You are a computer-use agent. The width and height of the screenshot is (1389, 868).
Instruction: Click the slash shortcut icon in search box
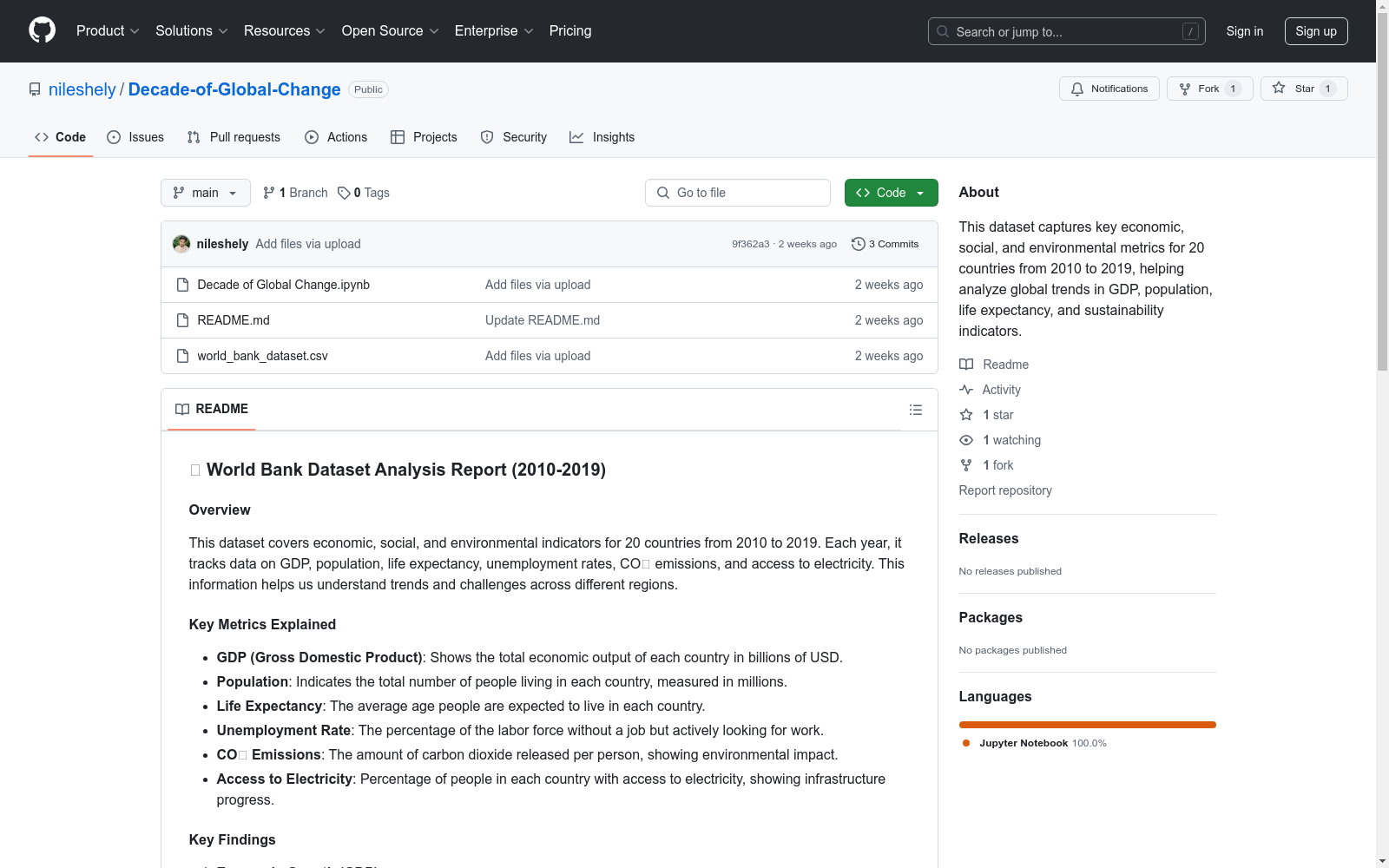point(1190,31)
